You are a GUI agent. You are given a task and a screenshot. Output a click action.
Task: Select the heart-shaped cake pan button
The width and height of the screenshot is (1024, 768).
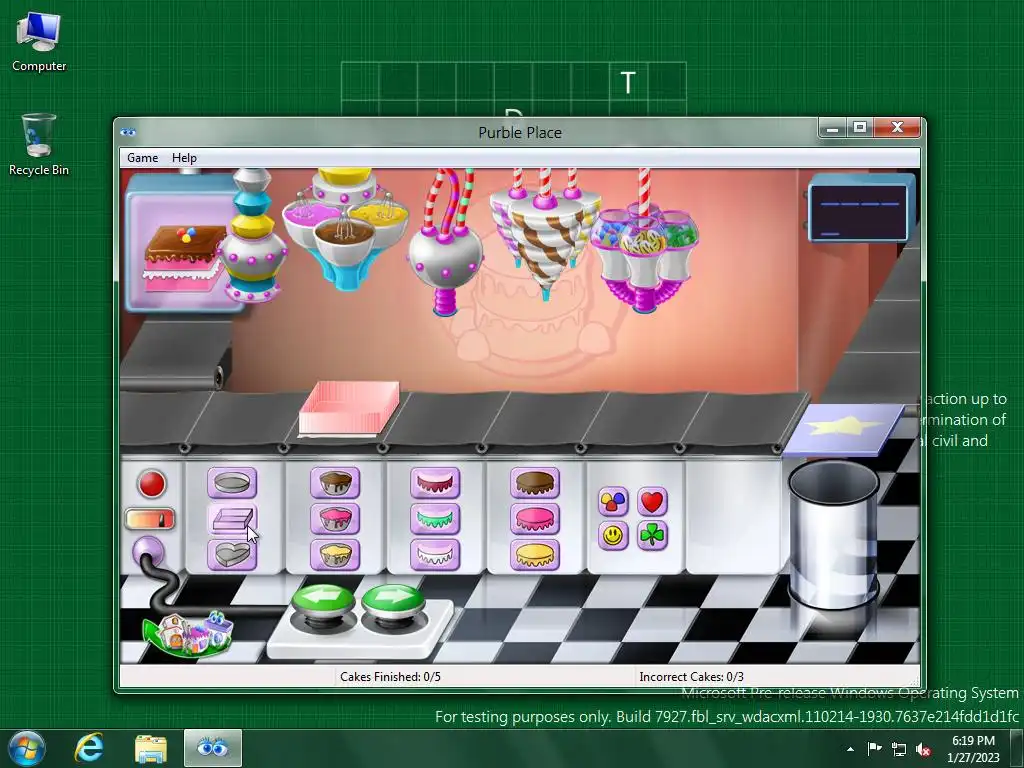(x=232, y=555)
